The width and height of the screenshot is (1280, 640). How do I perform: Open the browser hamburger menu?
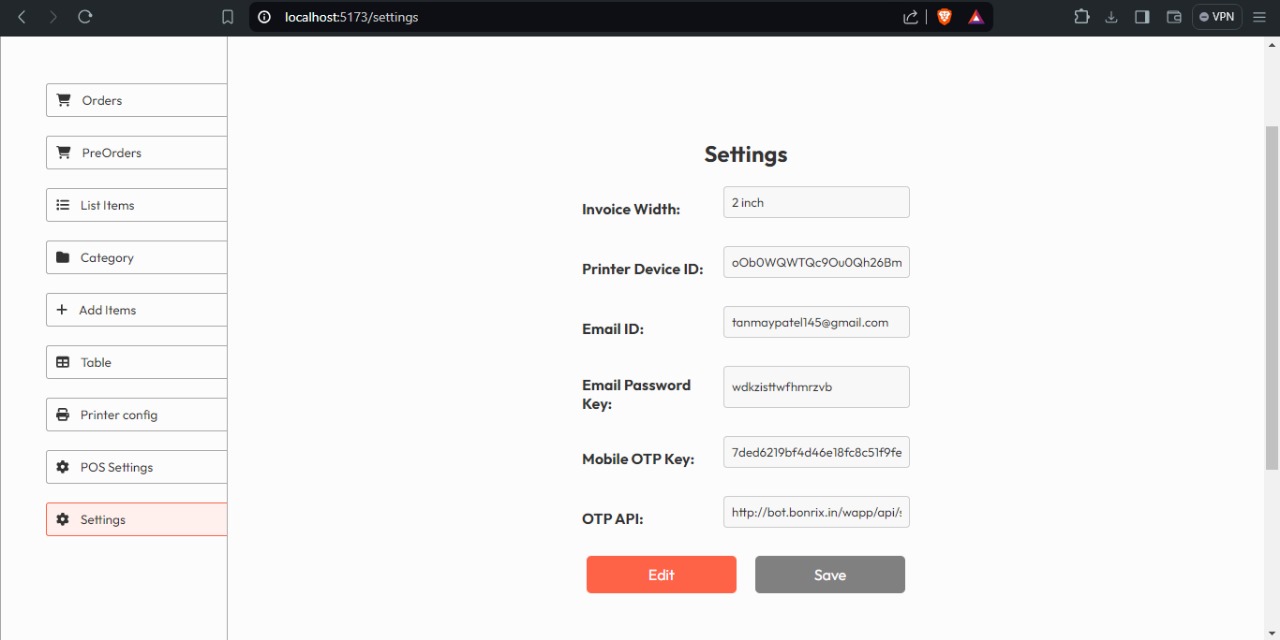(1259, 17)
